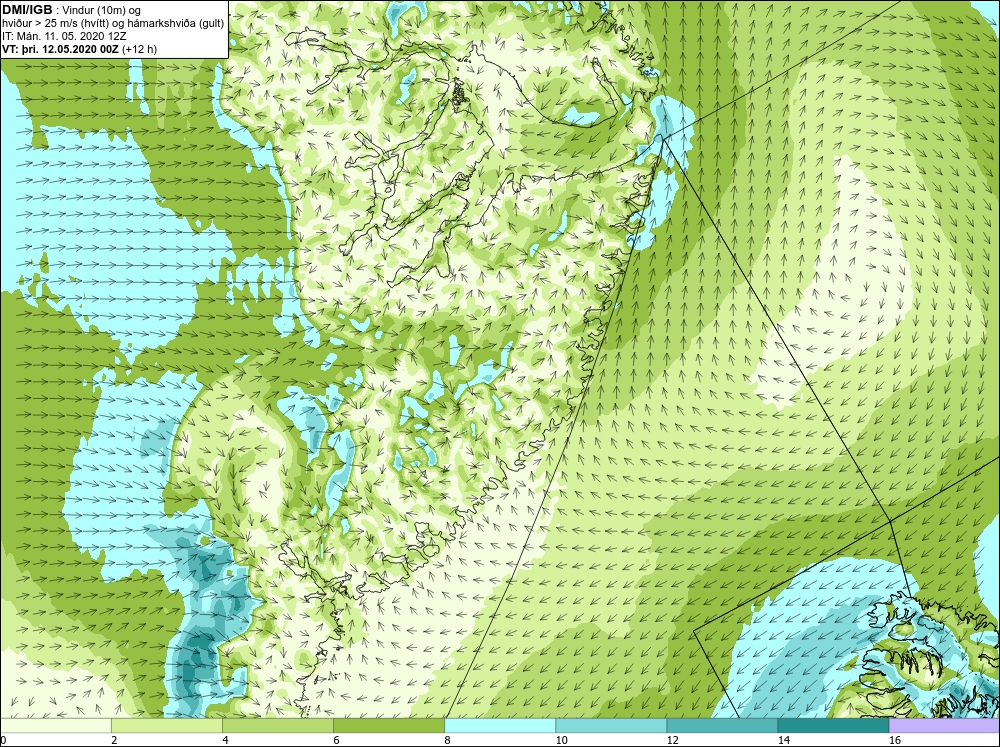Click the 2–4 m/s light green legend swatch

point(166,725)
